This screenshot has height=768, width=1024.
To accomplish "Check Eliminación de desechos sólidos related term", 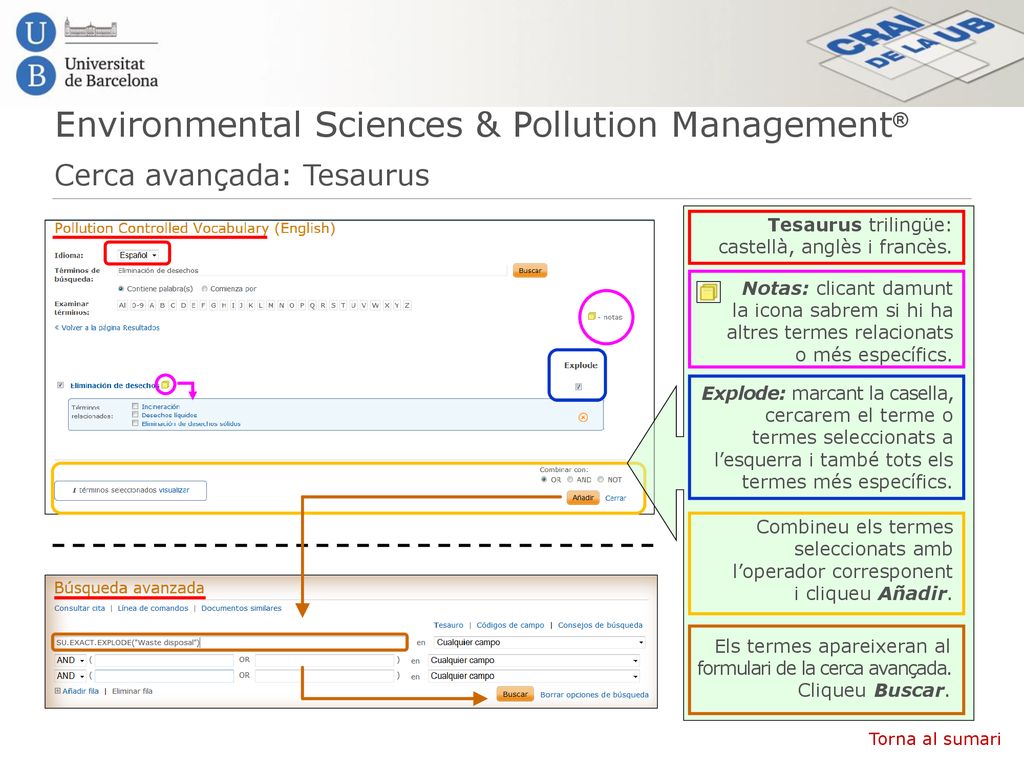I will click(x=135, y=423).
